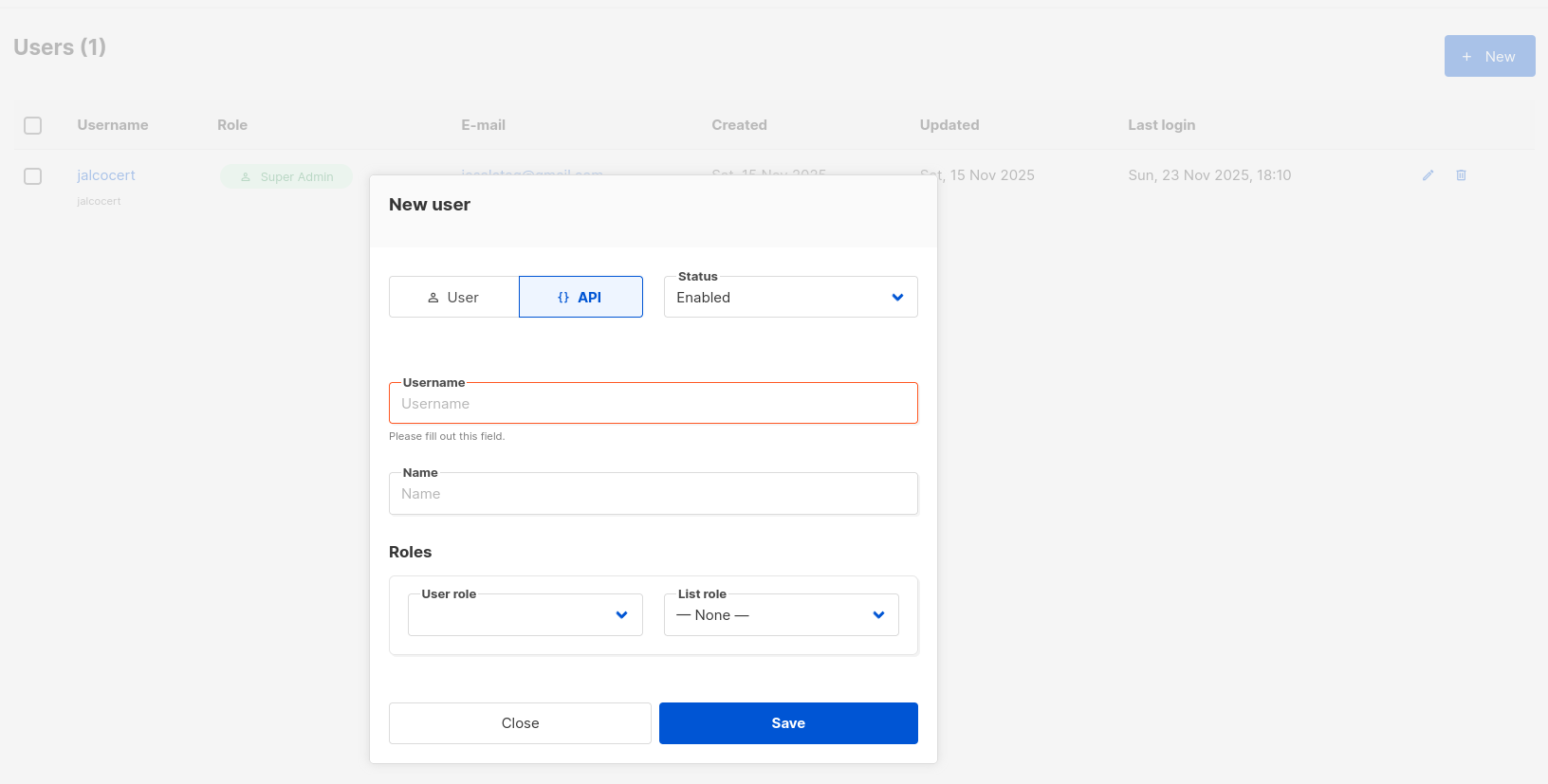
Task: Expand the User role dropdown
Action: tap(525, 615)
